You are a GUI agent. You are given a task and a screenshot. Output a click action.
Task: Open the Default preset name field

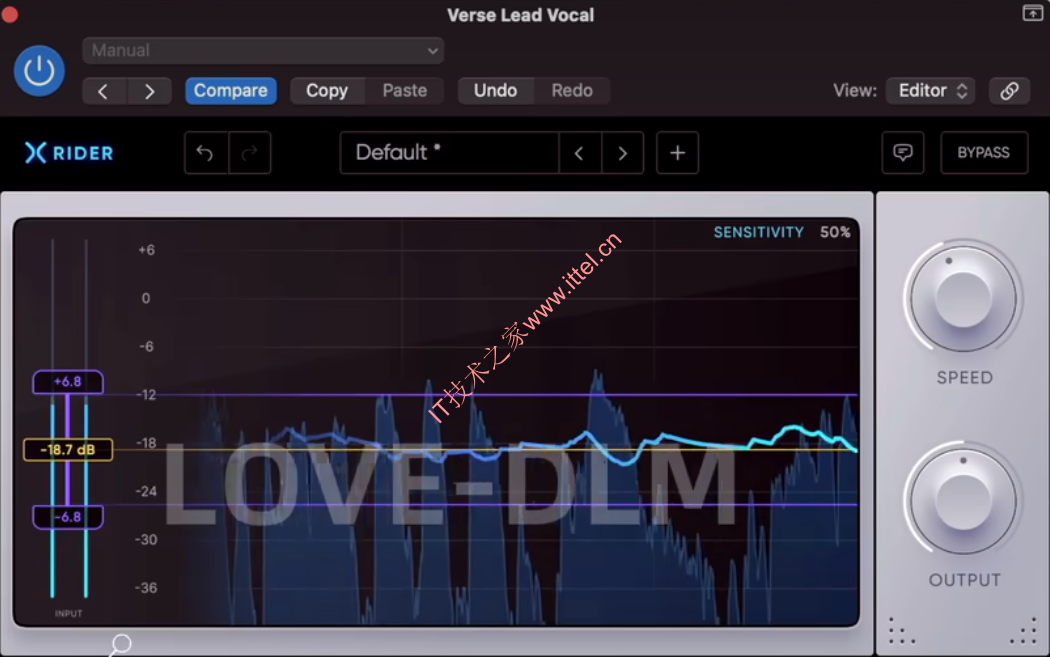click(x=449, y=153)
